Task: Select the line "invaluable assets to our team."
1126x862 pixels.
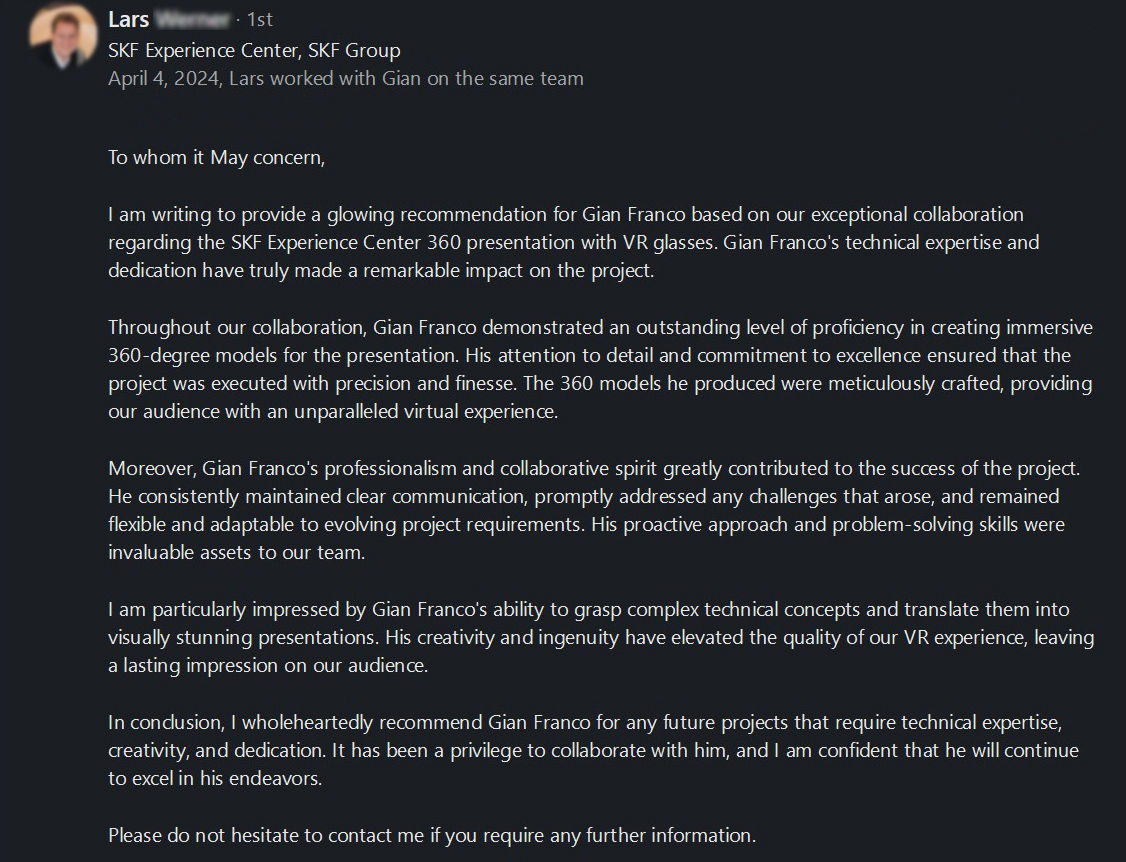Action: coord(237,552)
